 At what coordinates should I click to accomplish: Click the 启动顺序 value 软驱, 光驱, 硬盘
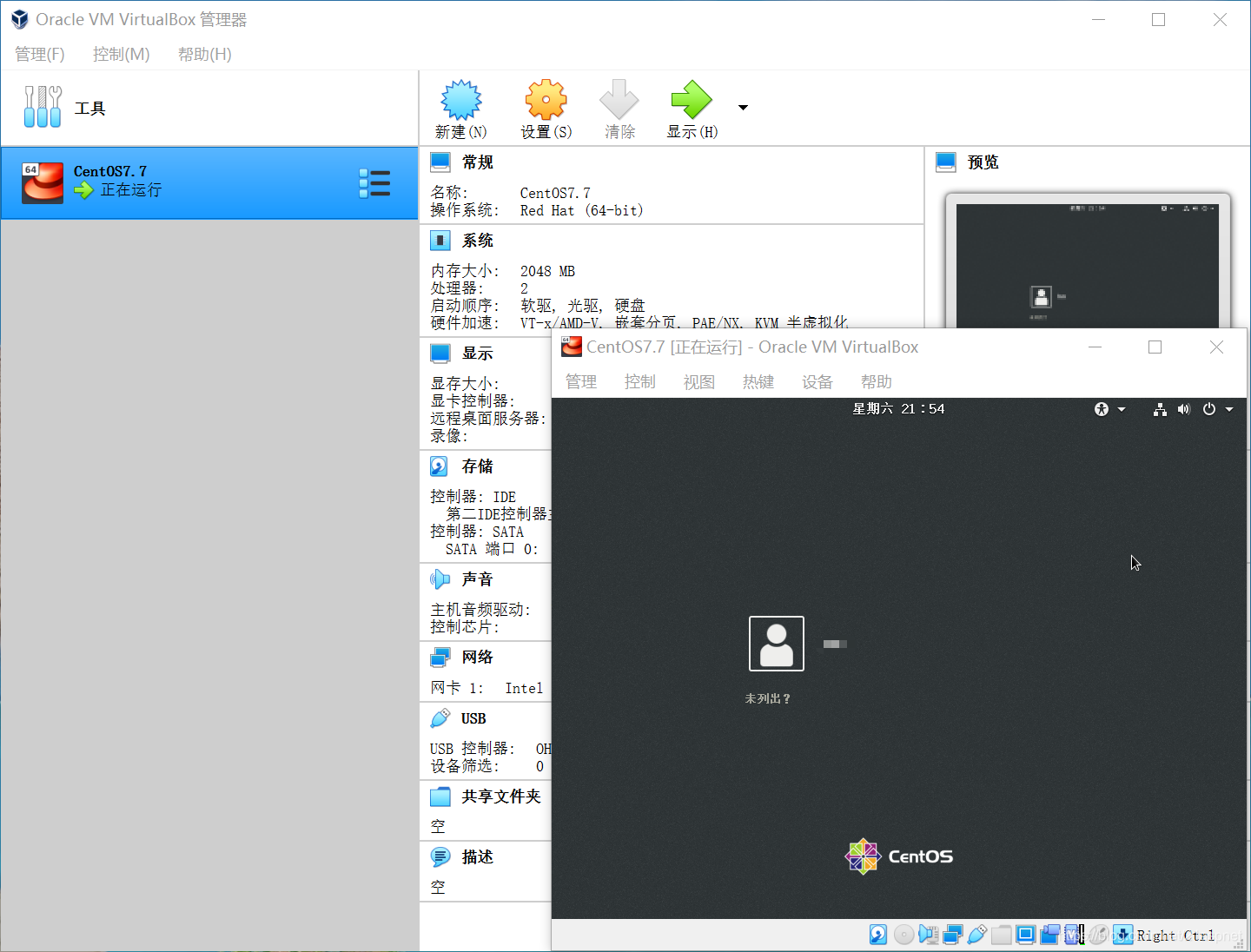coord(582,306)
